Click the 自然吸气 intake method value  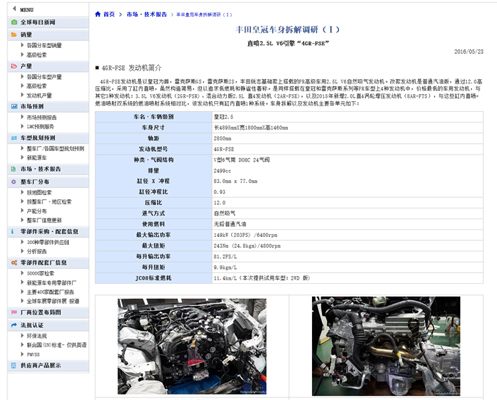click(225, 213)
